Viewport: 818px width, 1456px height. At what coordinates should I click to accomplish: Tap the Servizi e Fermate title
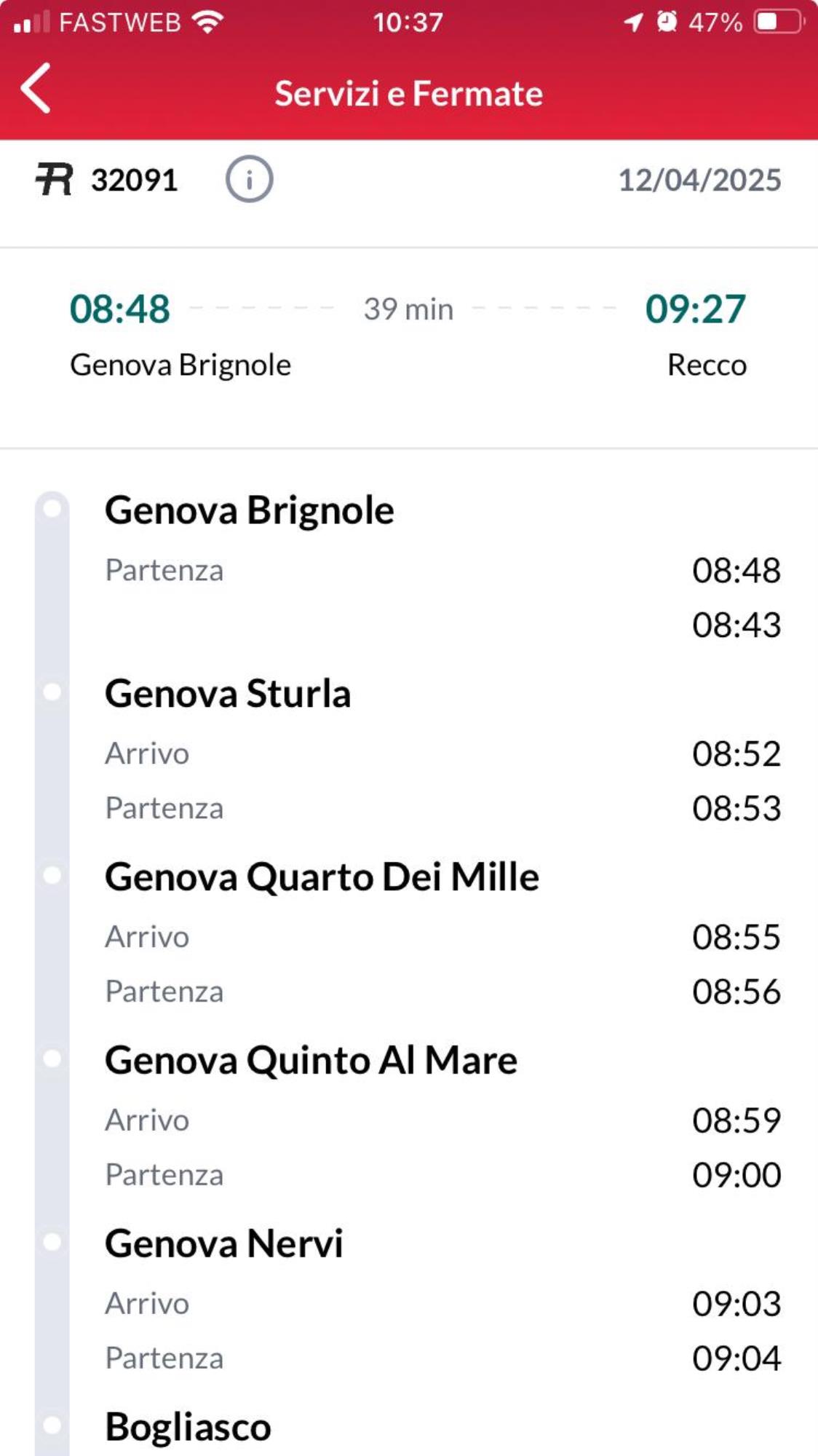coord(408,94)
